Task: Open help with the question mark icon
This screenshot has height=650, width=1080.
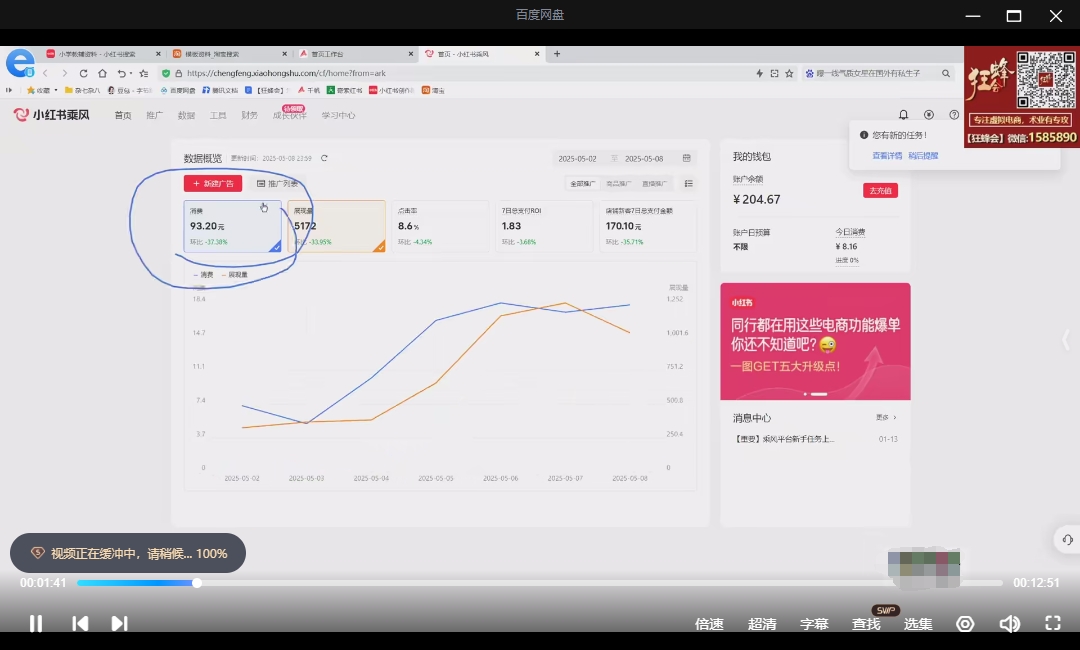Action: click(954, 115)
